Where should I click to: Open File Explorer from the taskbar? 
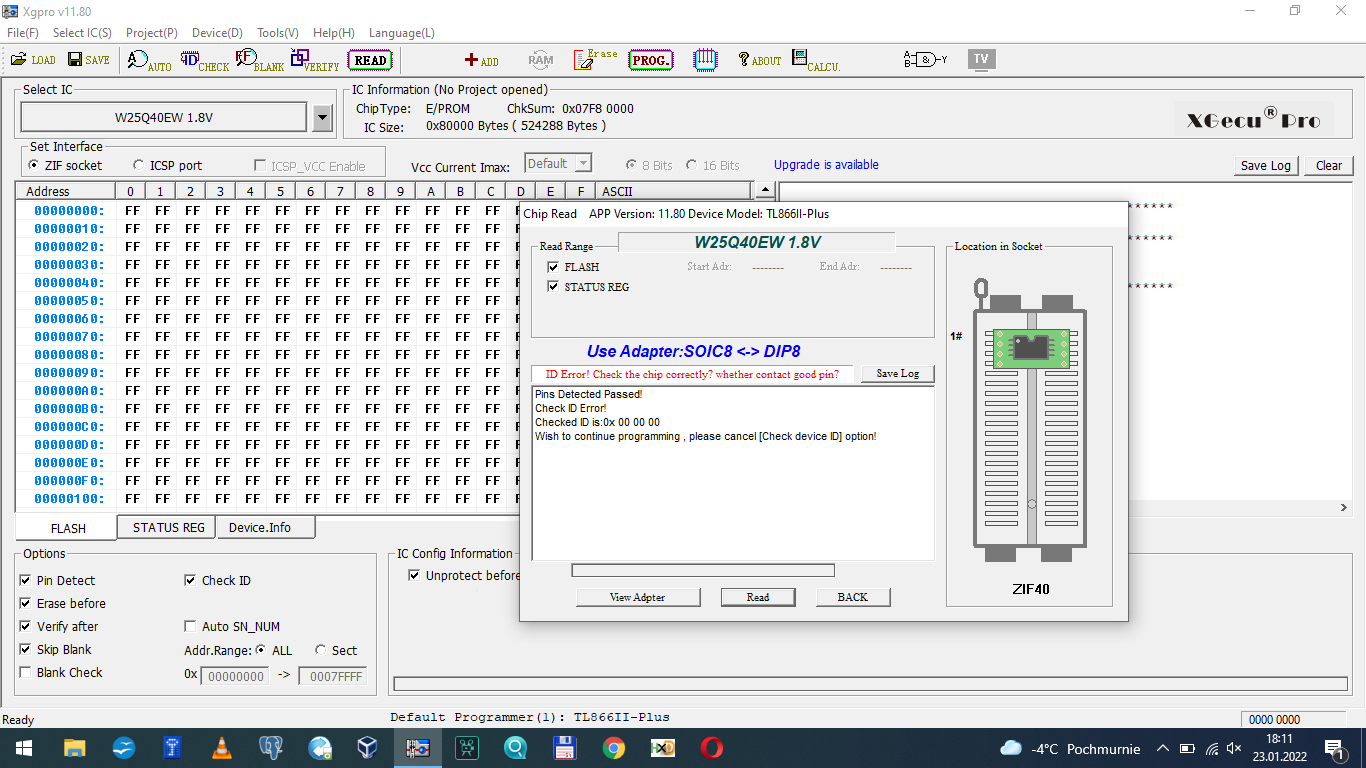pyautogui.click(x=74, y=748)
